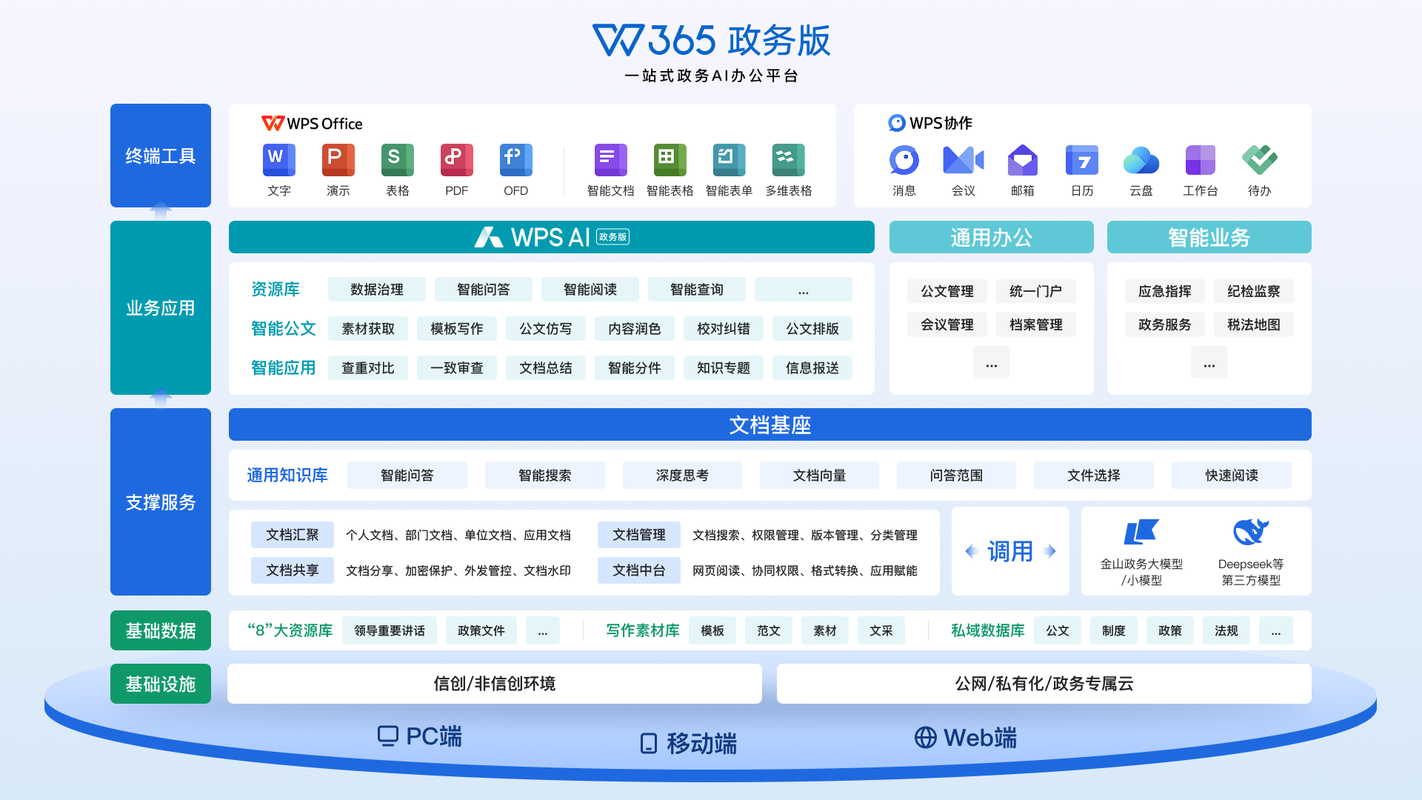The height and width of the screenshot is (800, 1422).
Task: Open the 统一门户 chip
Action: (x=1036, y=292)
